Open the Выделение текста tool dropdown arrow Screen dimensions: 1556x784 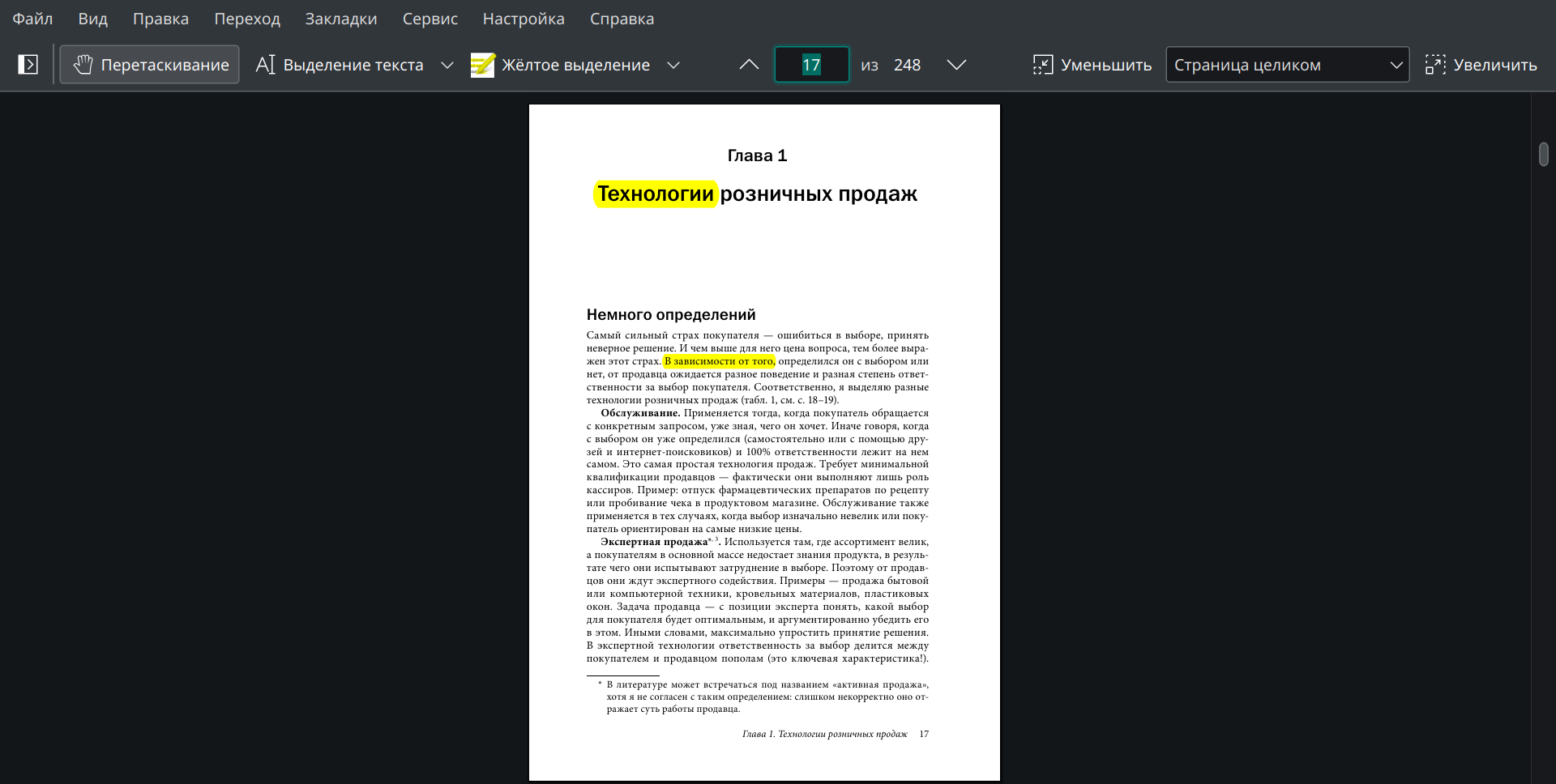(x=447, y=65)
